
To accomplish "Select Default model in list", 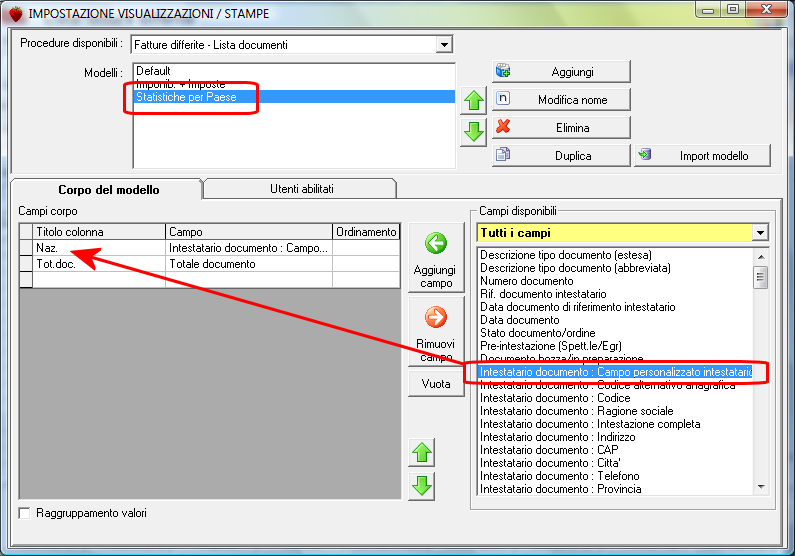I will click(294, 71).
